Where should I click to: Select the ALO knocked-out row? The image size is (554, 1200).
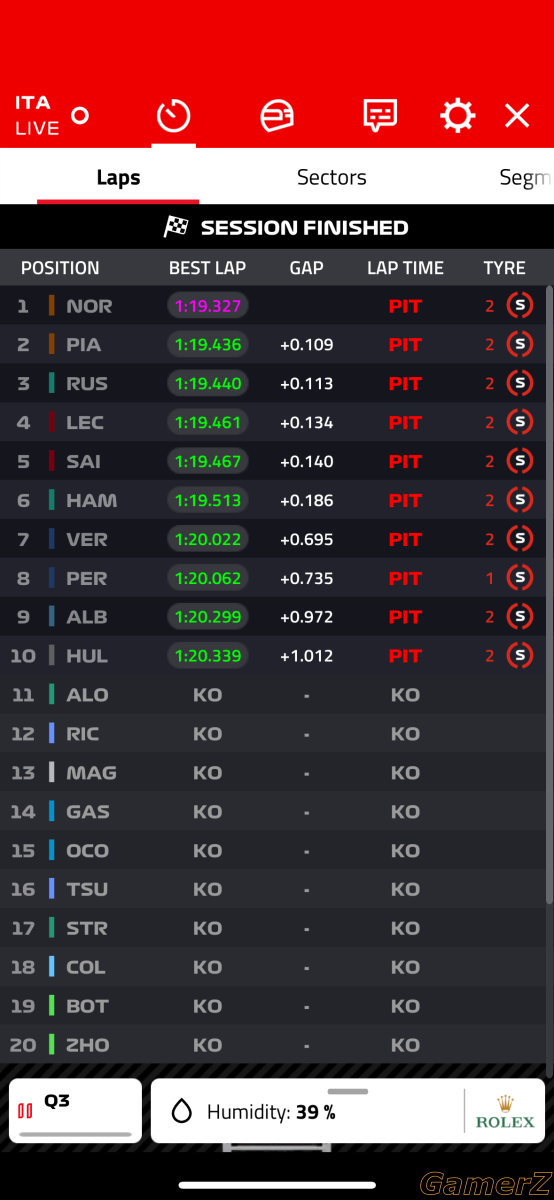pos(277,694)
